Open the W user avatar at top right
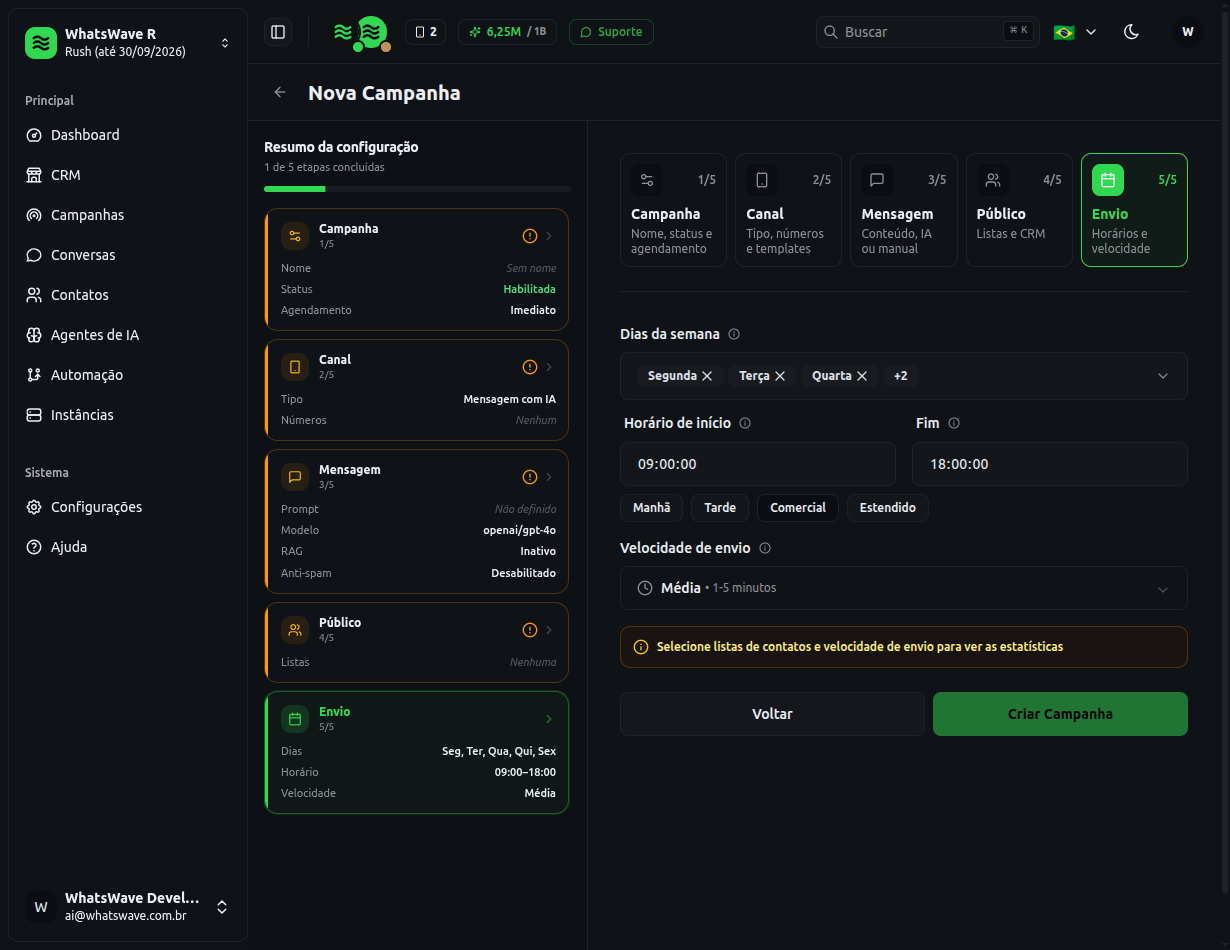The image size is (1230, 950). [1188, 32]
